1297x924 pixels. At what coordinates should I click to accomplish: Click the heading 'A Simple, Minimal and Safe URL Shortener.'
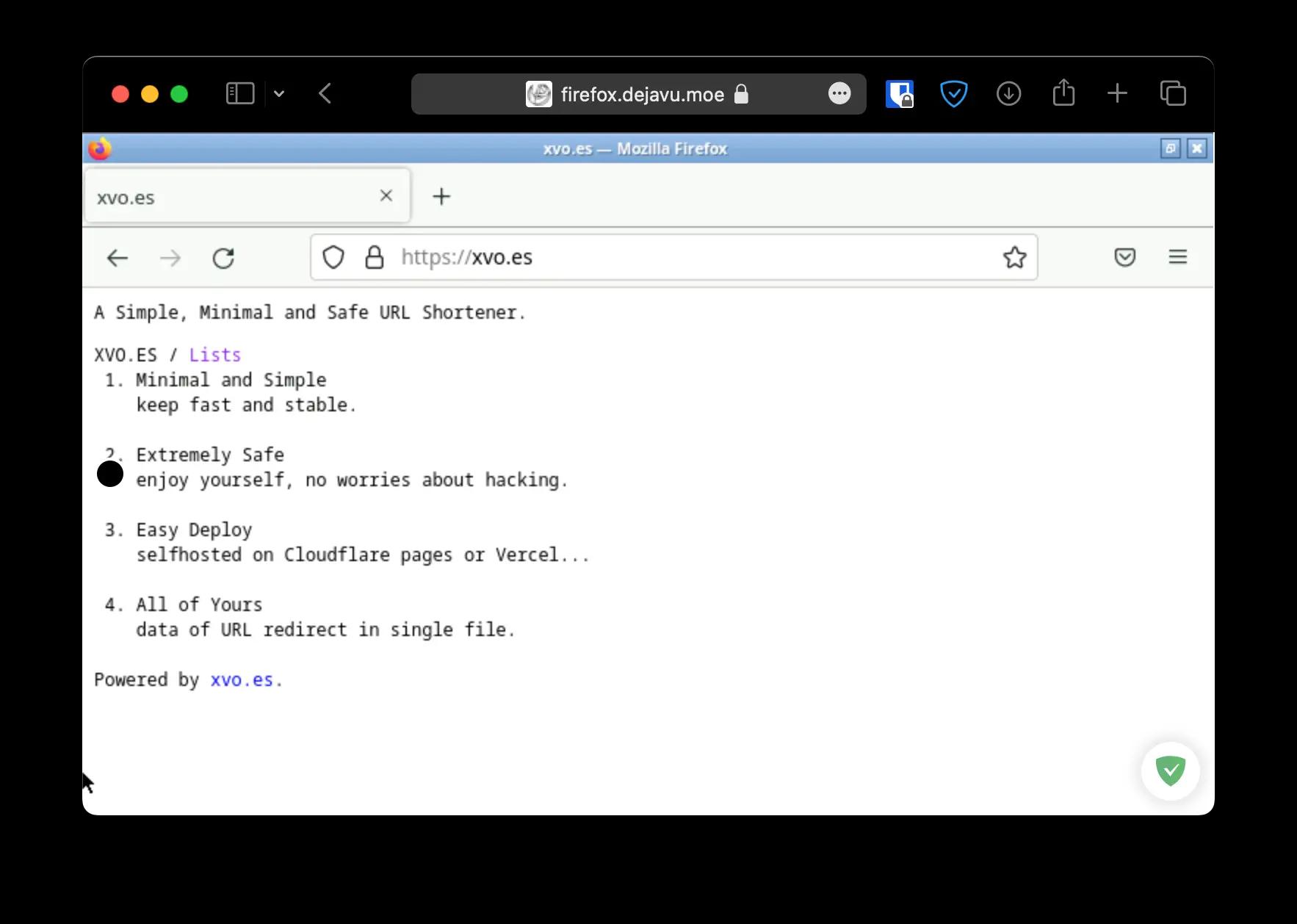pos(310,312)
